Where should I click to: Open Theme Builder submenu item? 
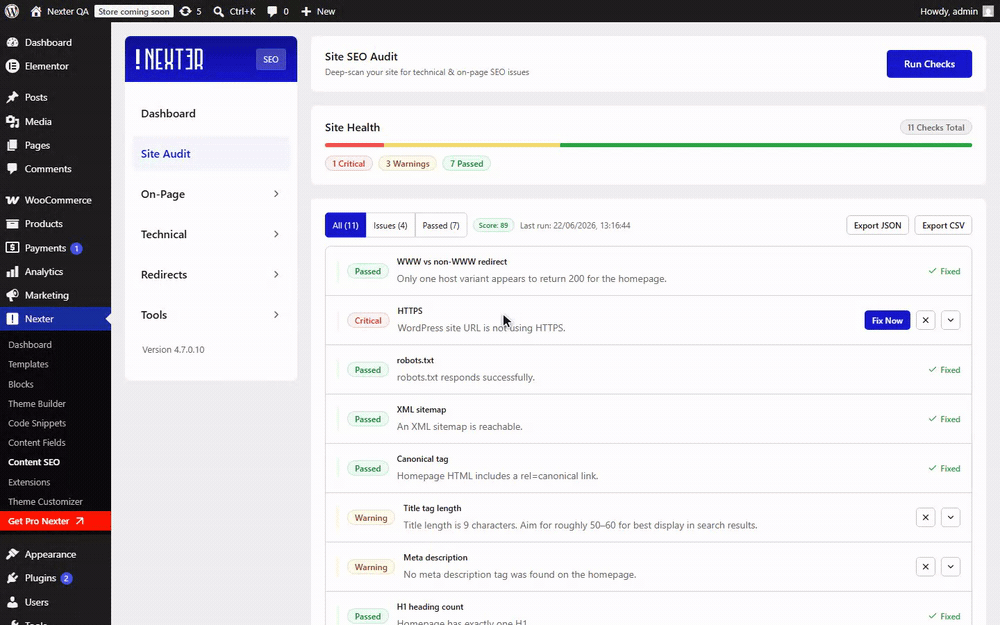pos(36,404)
